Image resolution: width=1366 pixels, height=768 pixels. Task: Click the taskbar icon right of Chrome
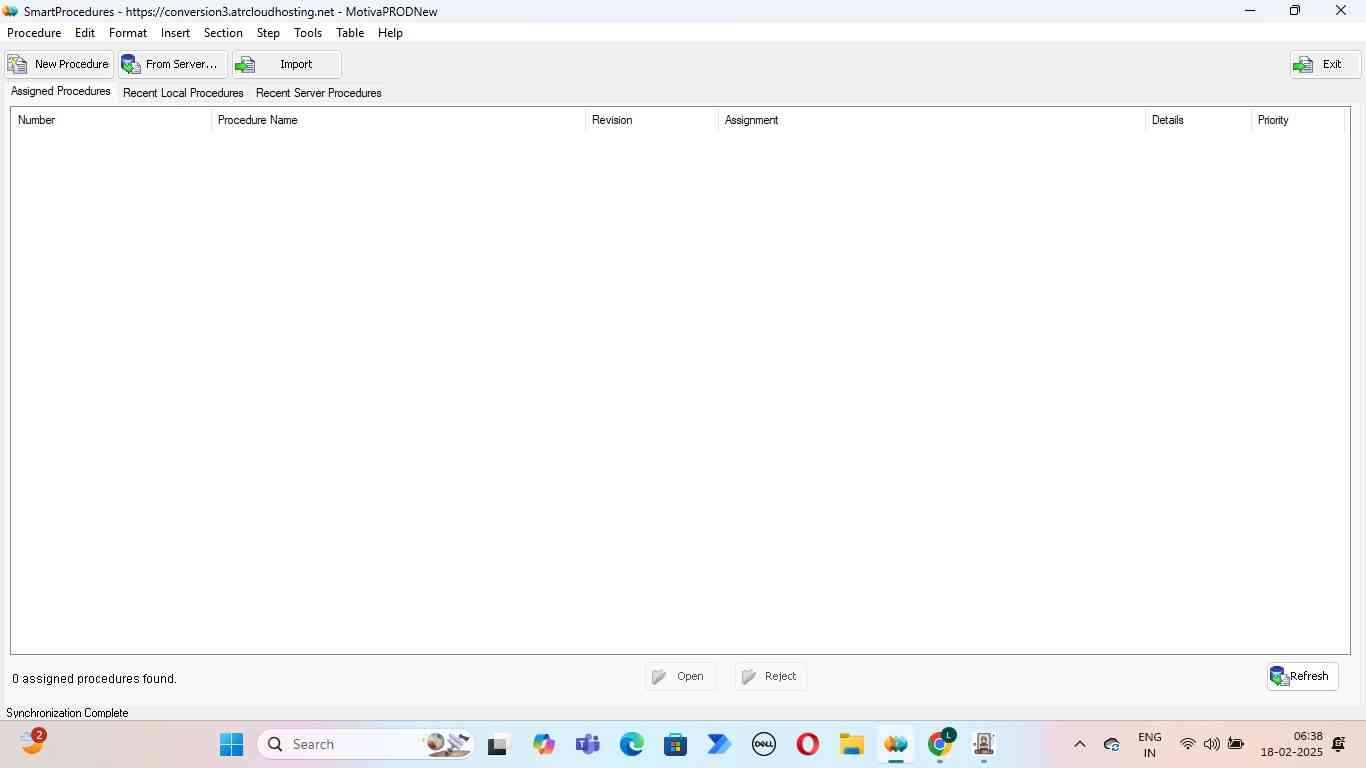[x=984, y=745]
